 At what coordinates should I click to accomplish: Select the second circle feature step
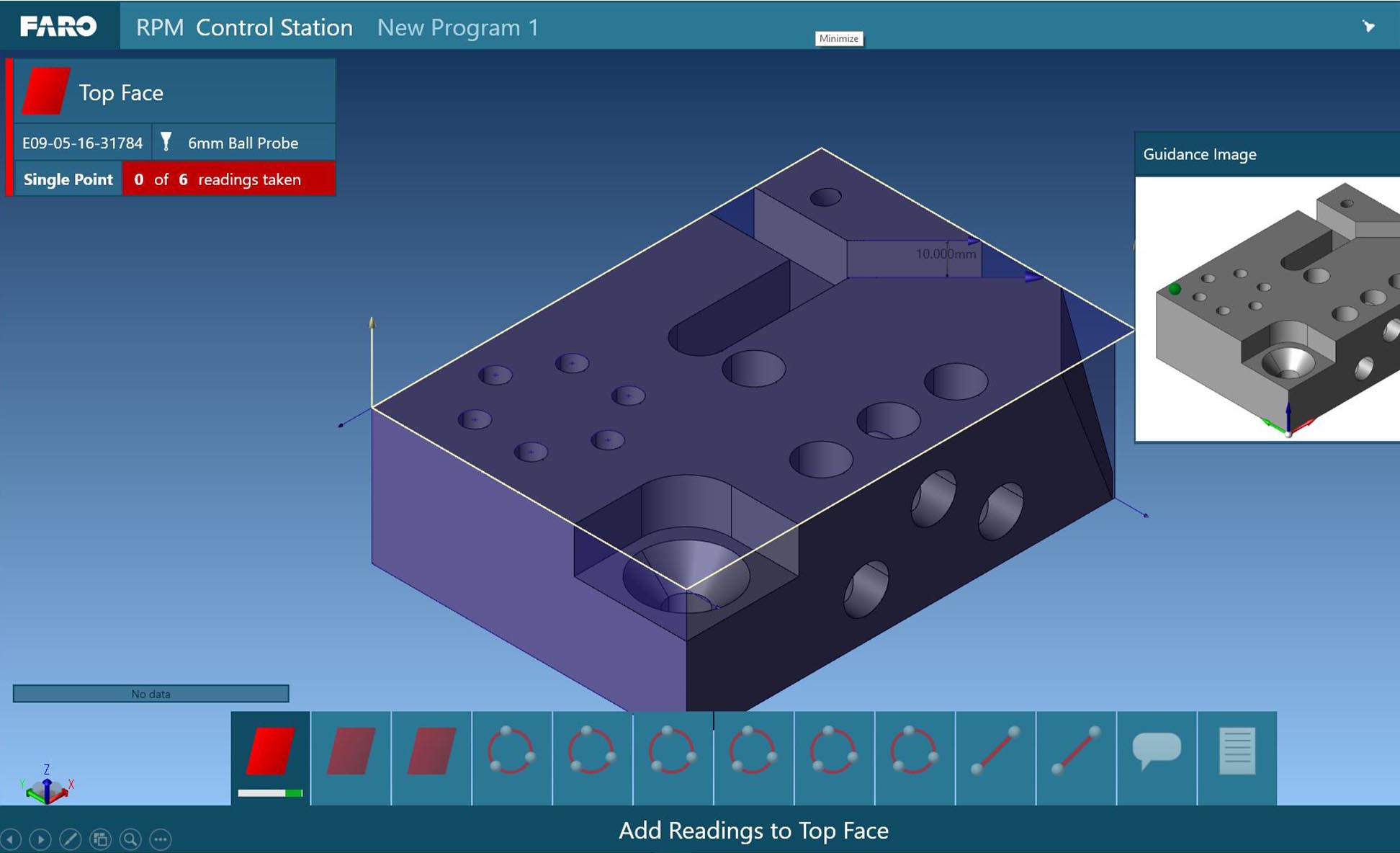point(593,757)
